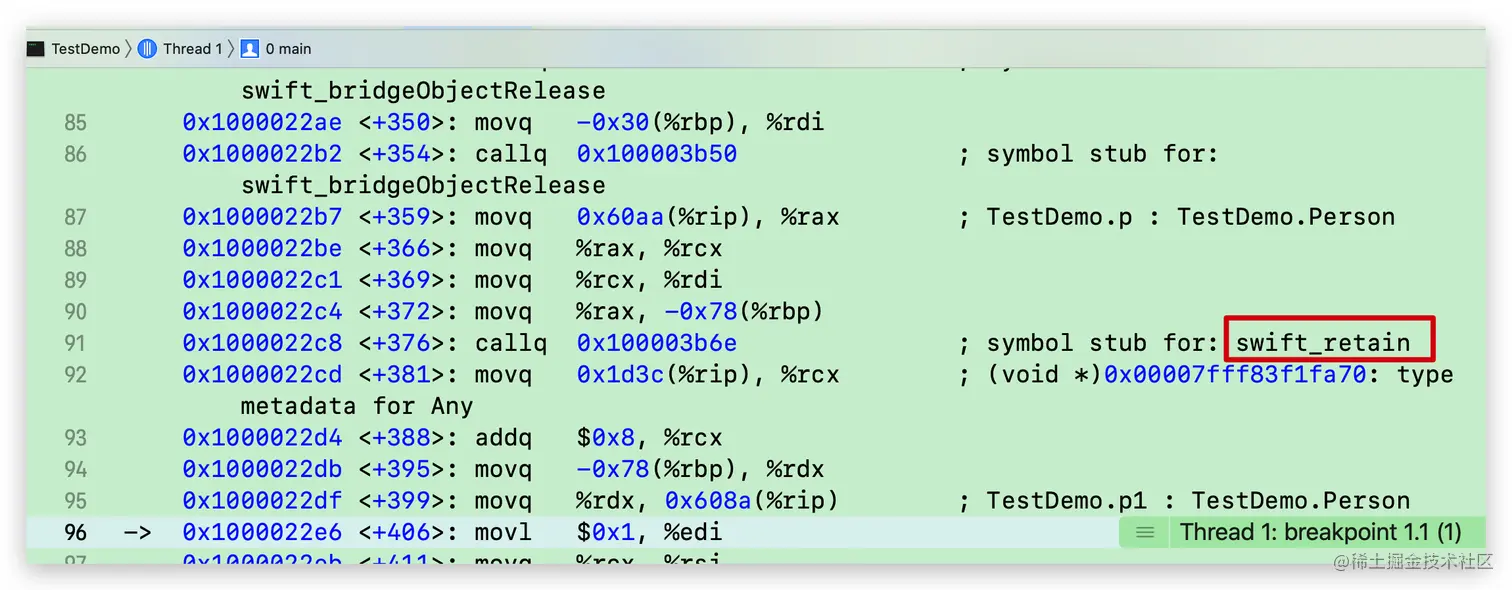The width and height of the screenshot is (1512, 590).
Task: Click the Thread 1 thread icon
Action: pos(148,48)
